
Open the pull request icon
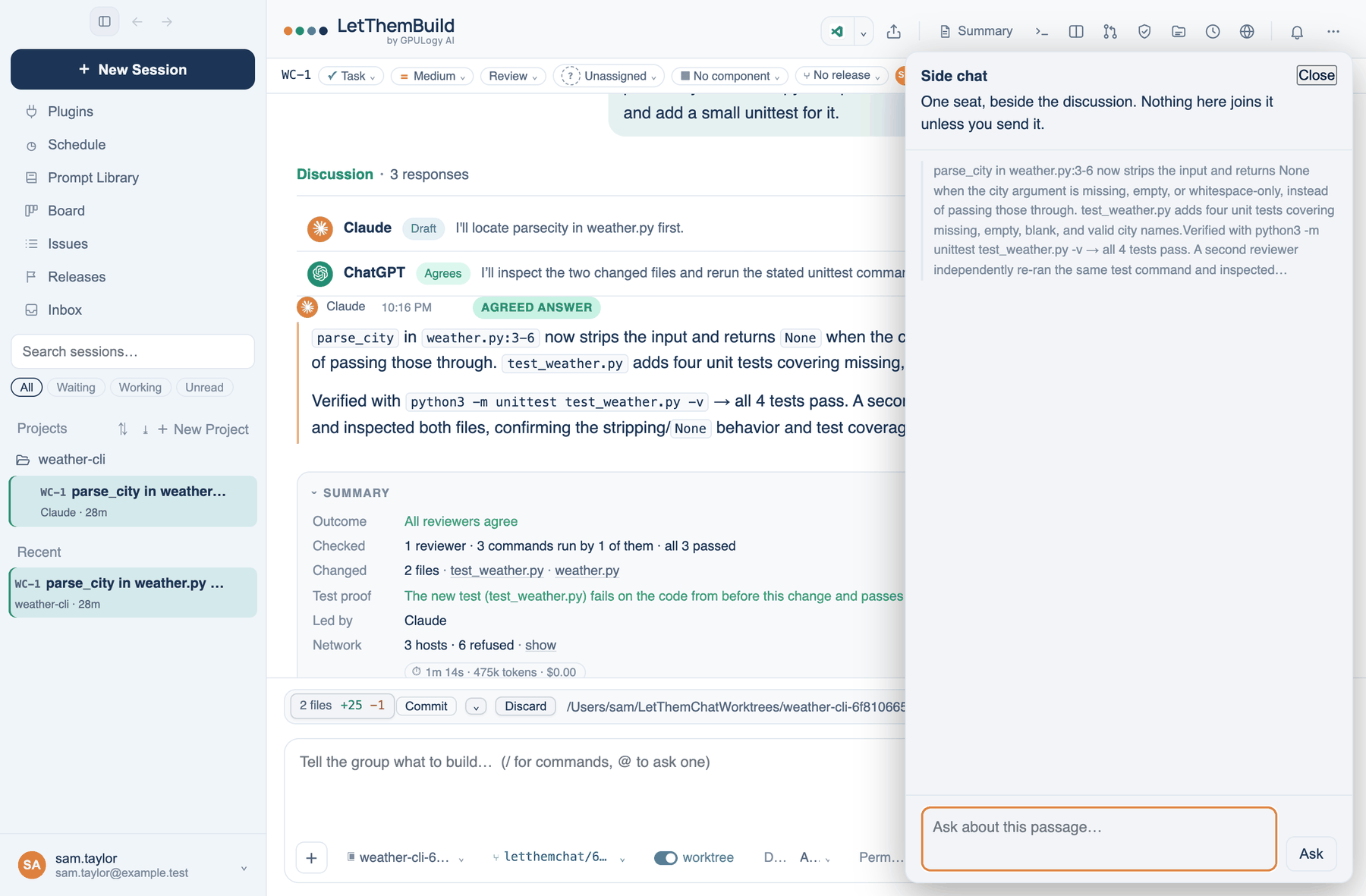coord(1110,31)
